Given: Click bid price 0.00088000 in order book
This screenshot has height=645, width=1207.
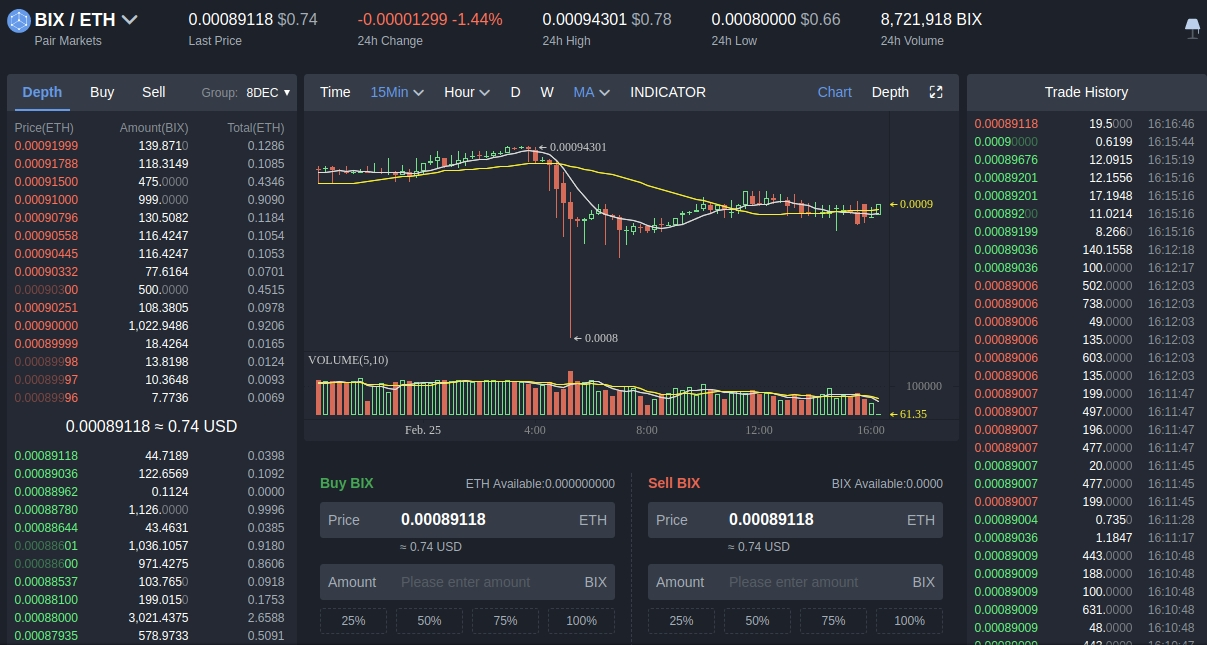Looking at the screenshot, I should (46, 618).
